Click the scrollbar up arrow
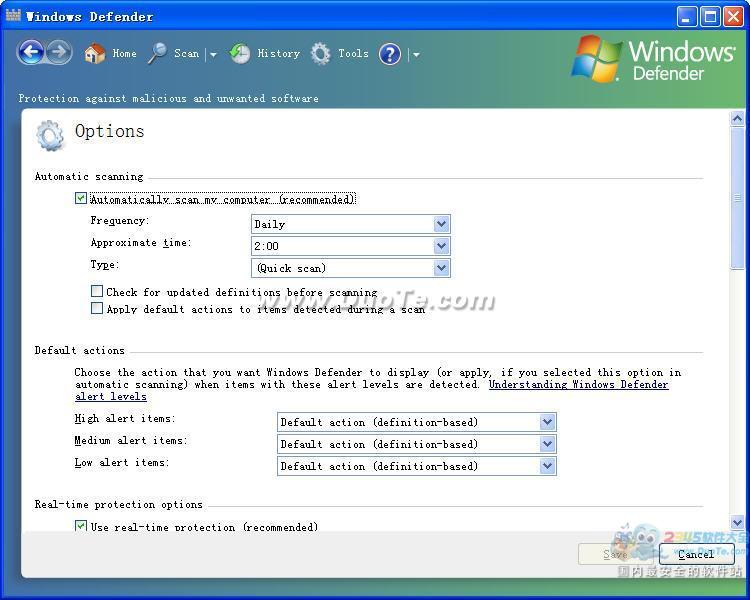Screen dimensions: 750x600 click(x=737, y=118)
